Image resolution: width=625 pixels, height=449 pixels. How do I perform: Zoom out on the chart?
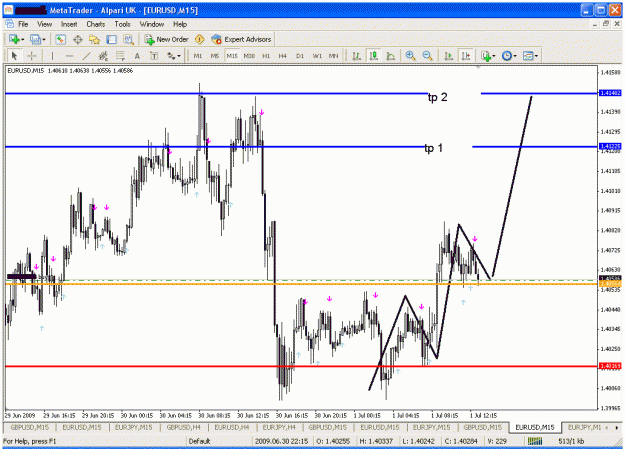click(427, 56)
